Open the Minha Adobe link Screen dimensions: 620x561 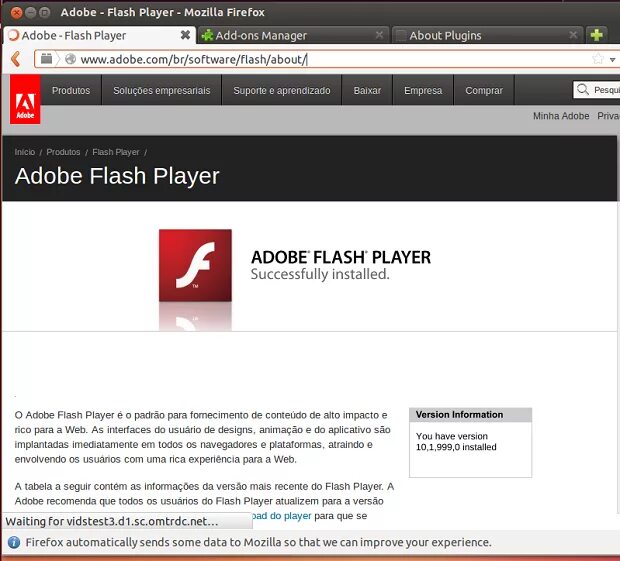561,116
